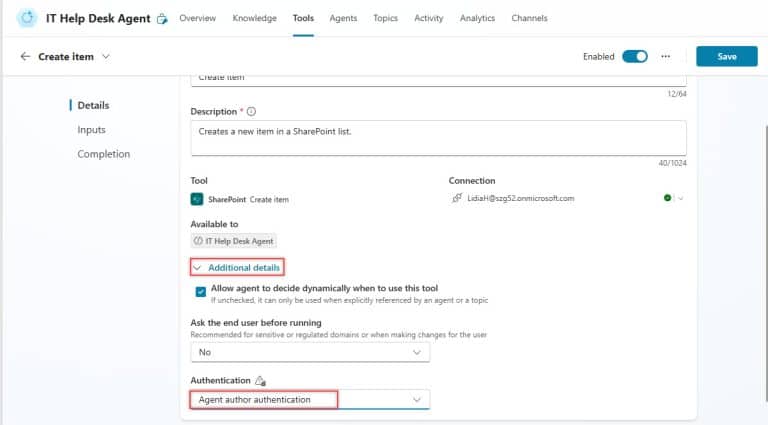Go back using the left arrow icon
The width and height of the screenshot is (768, 425).
tap(25, 57)
